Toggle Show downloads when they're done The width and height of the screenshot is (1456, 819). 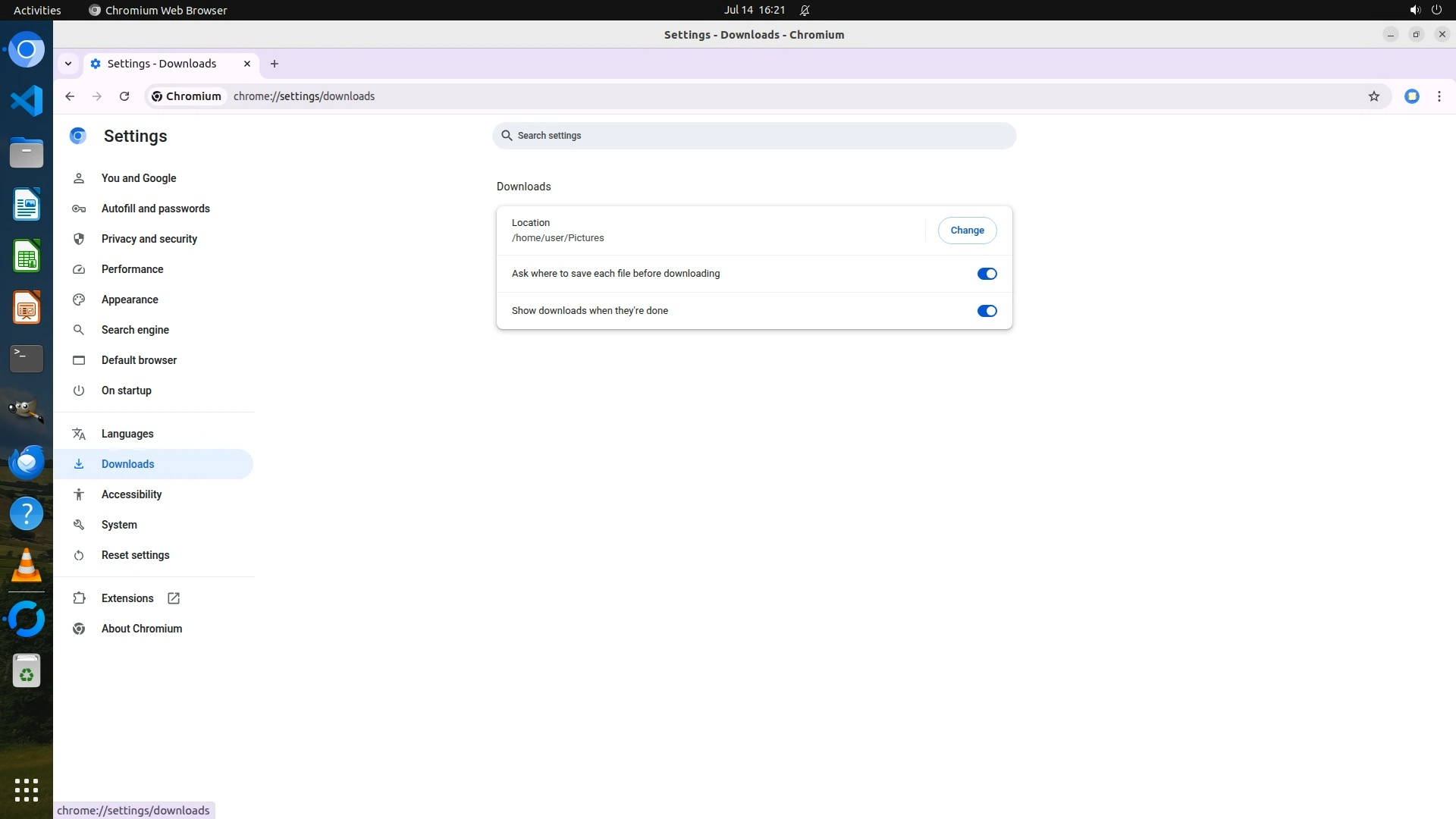coord(987,311)
